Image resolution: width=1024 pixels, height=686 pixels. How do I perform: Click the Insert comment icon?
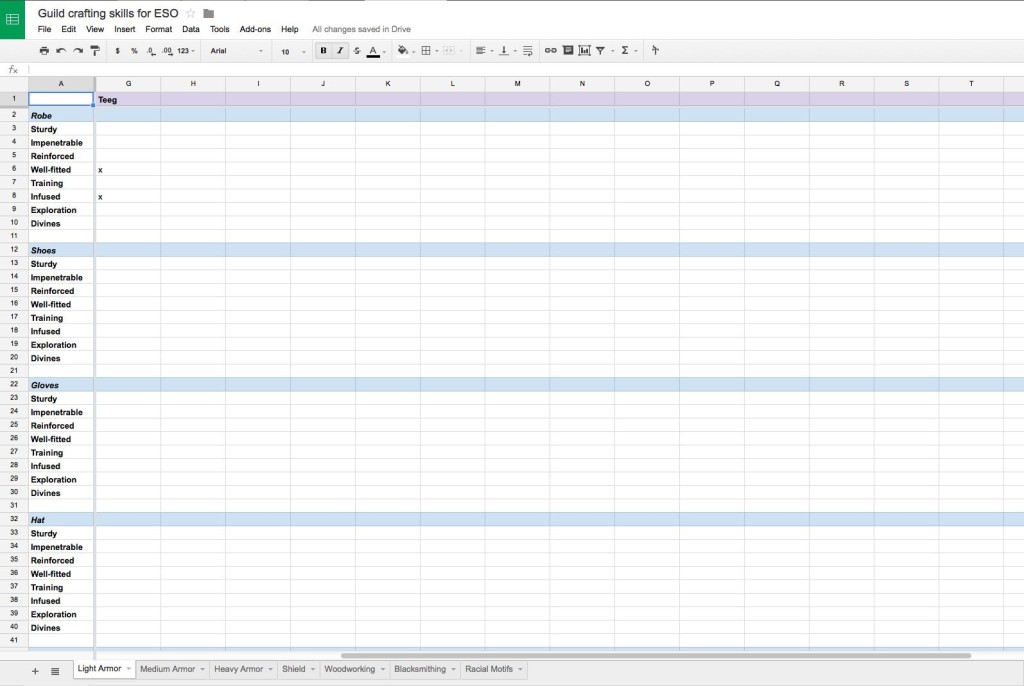pyautogui.click(x=568, y=51)
